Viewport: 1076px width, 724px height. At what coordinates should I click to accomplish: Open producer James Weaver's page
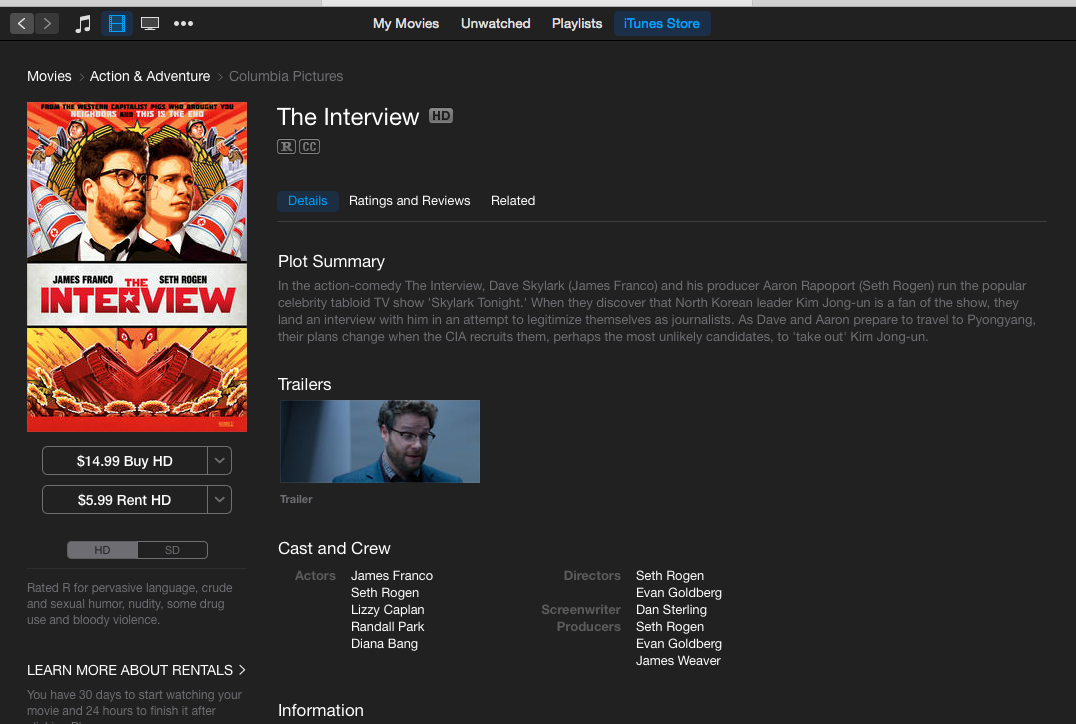[677, 661]
